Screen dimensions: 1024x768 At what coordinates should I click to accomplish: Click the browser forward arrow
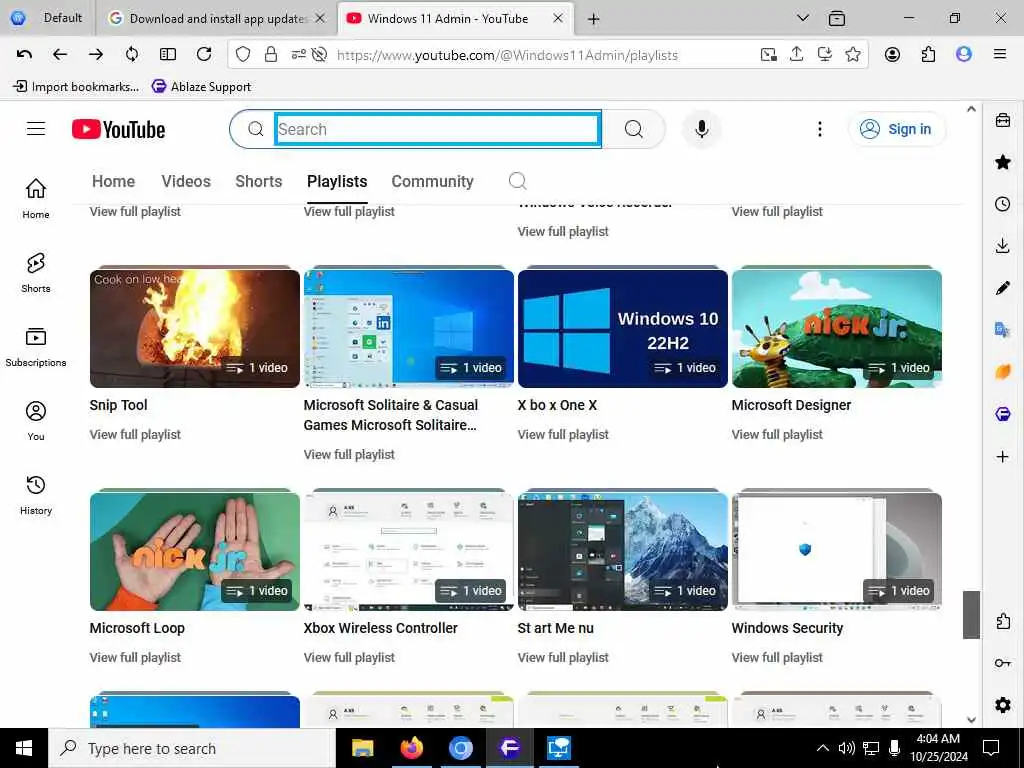(96, 54)
